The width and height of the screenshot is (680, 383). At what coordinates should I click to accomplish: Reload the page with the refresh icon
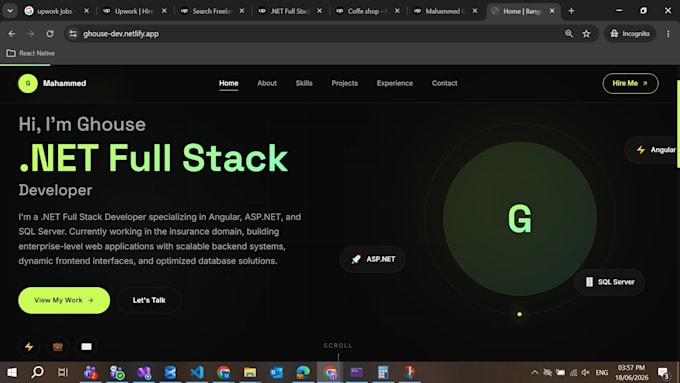click(x=50, y=33)
